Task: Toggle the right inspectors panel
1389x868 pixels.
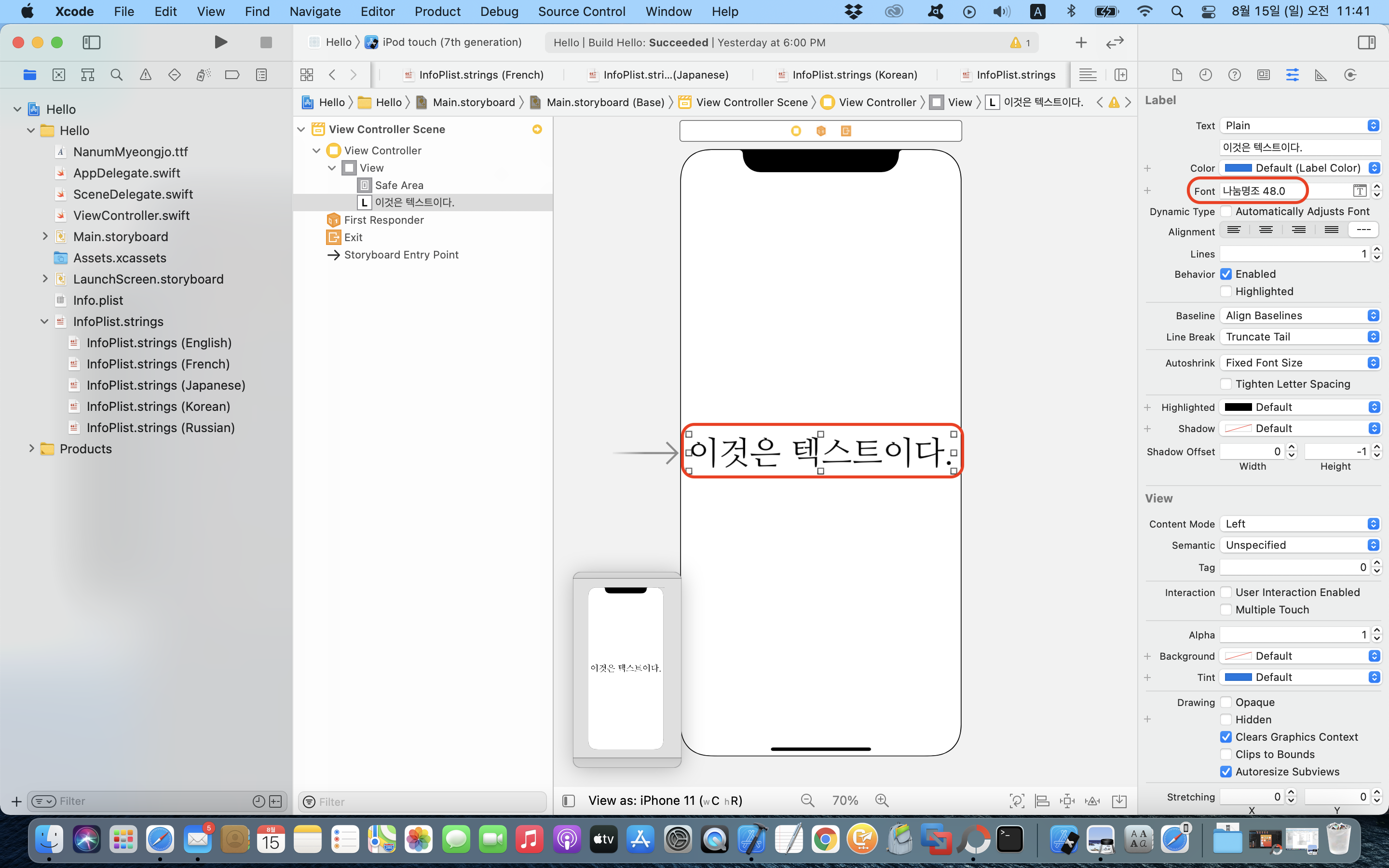Action: (x=1367, y=42)
